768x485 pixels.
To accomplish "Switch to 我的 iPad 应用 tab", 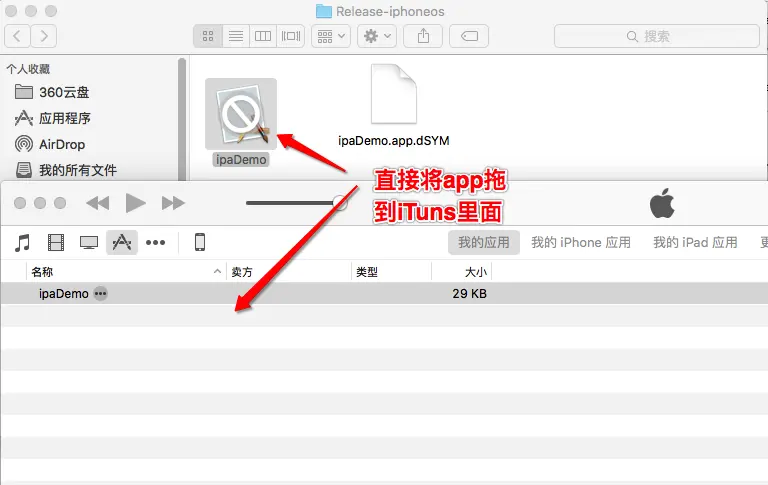I will 695,242.
